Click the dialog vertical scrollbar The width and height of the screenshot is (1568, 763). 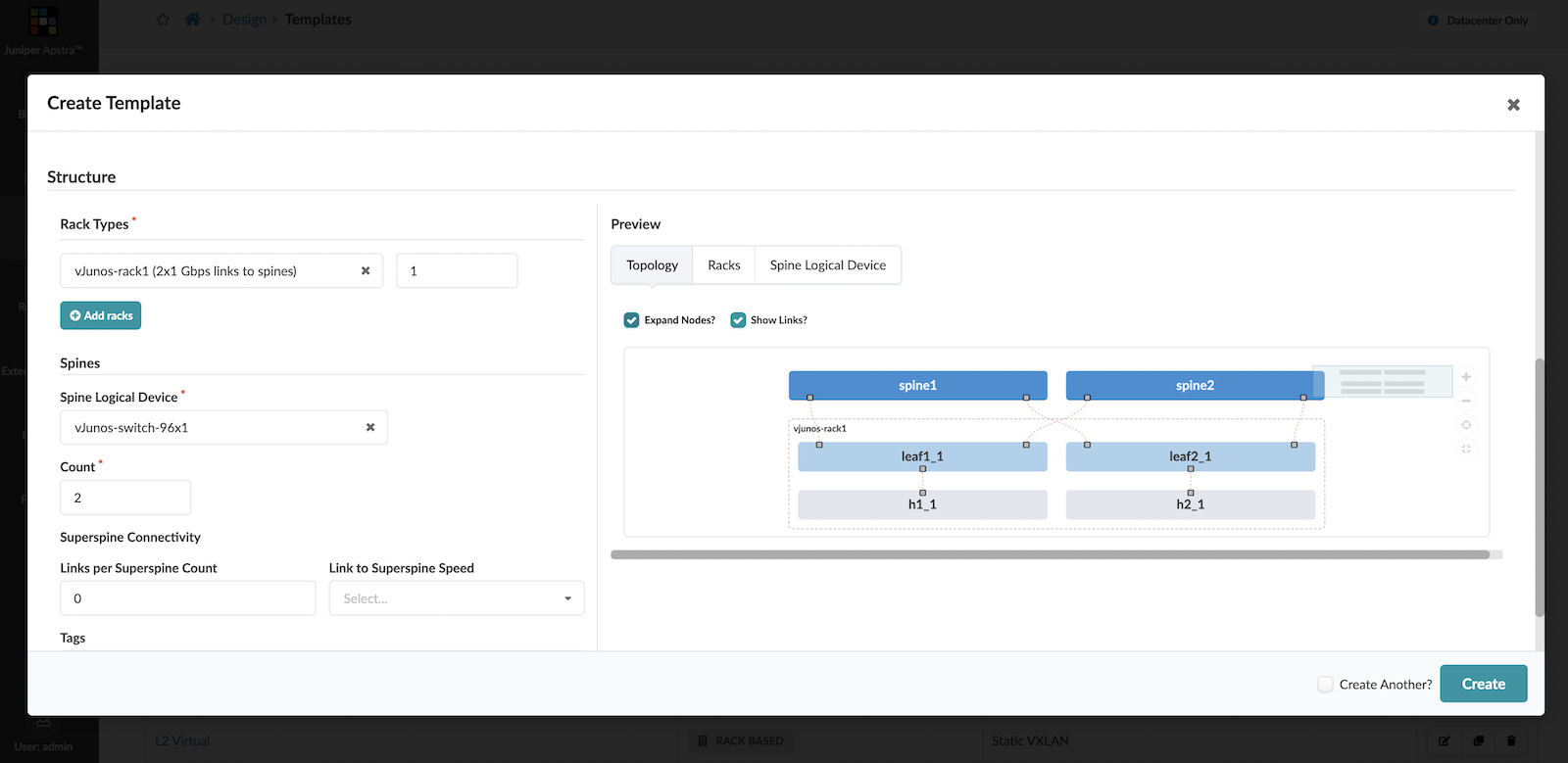point(1540,487)
